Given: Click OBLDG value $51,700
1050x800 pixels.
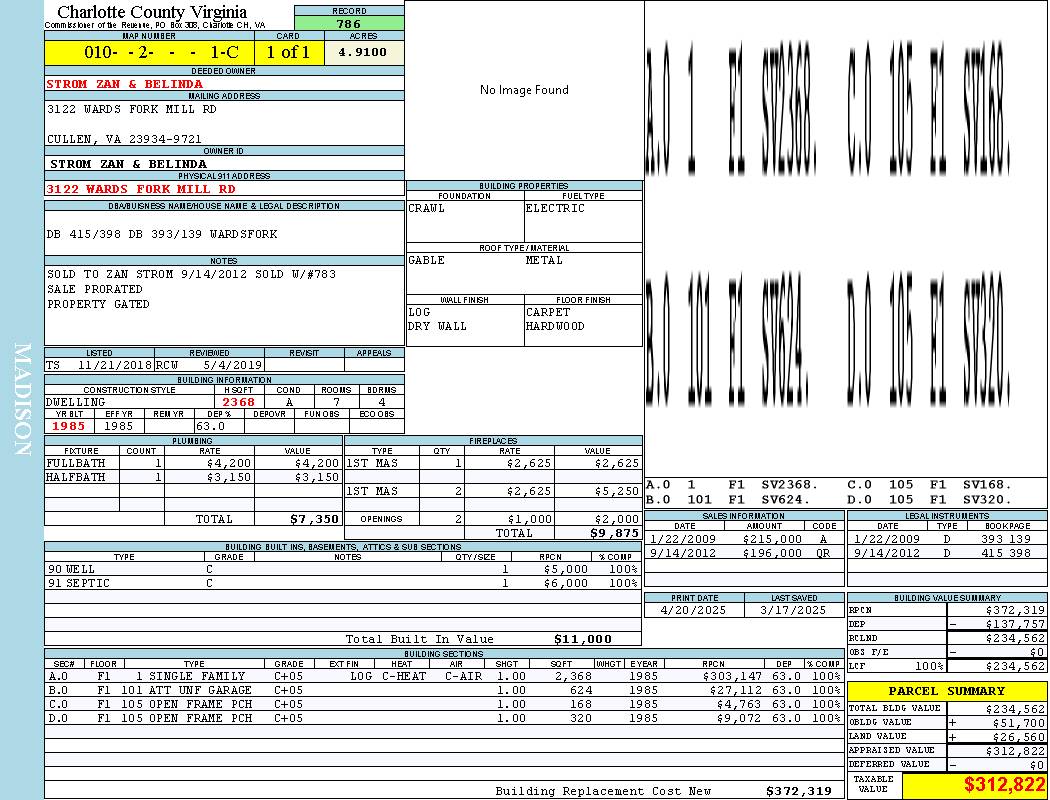Looking at the screenshot, I should (1020, 722).
